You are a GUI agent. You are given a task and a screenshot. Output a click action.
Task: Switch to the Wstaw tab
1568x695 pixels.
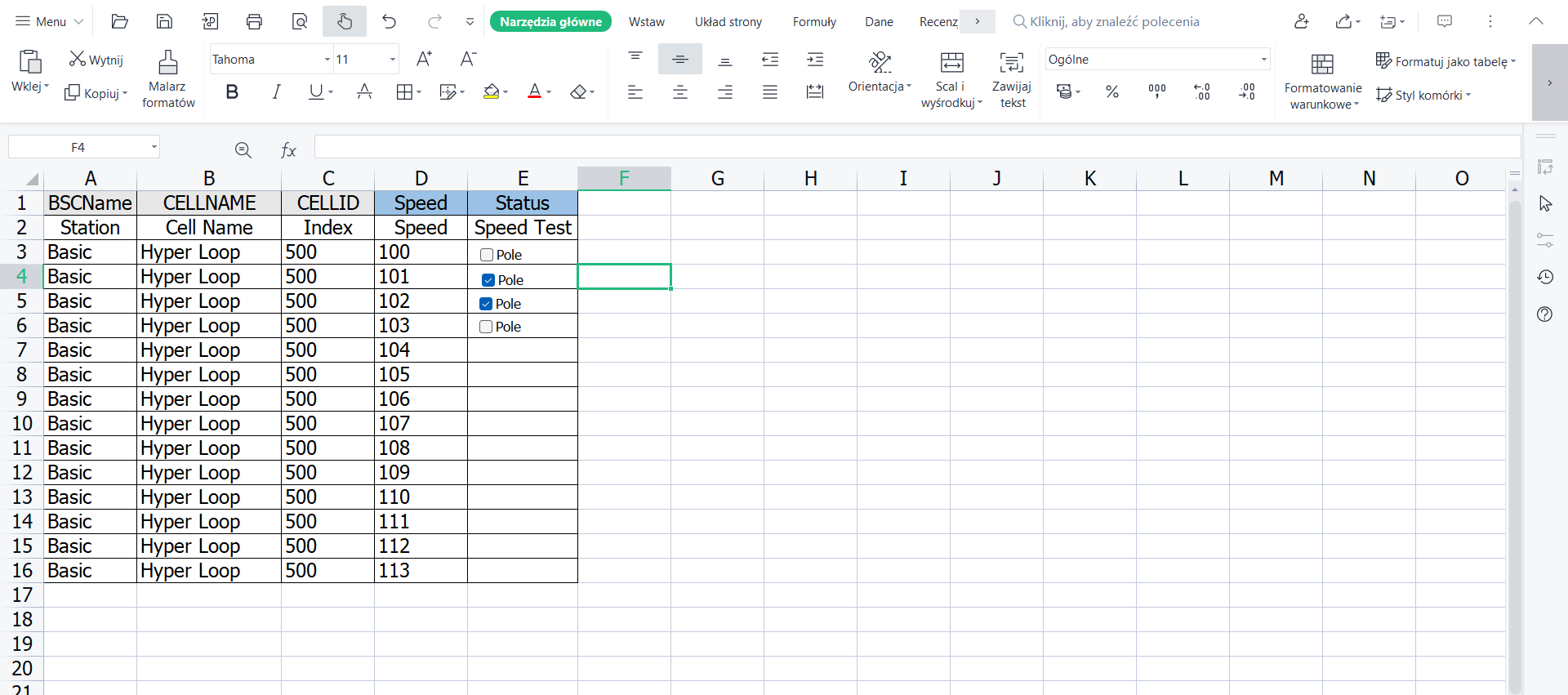tap(647, 22)
